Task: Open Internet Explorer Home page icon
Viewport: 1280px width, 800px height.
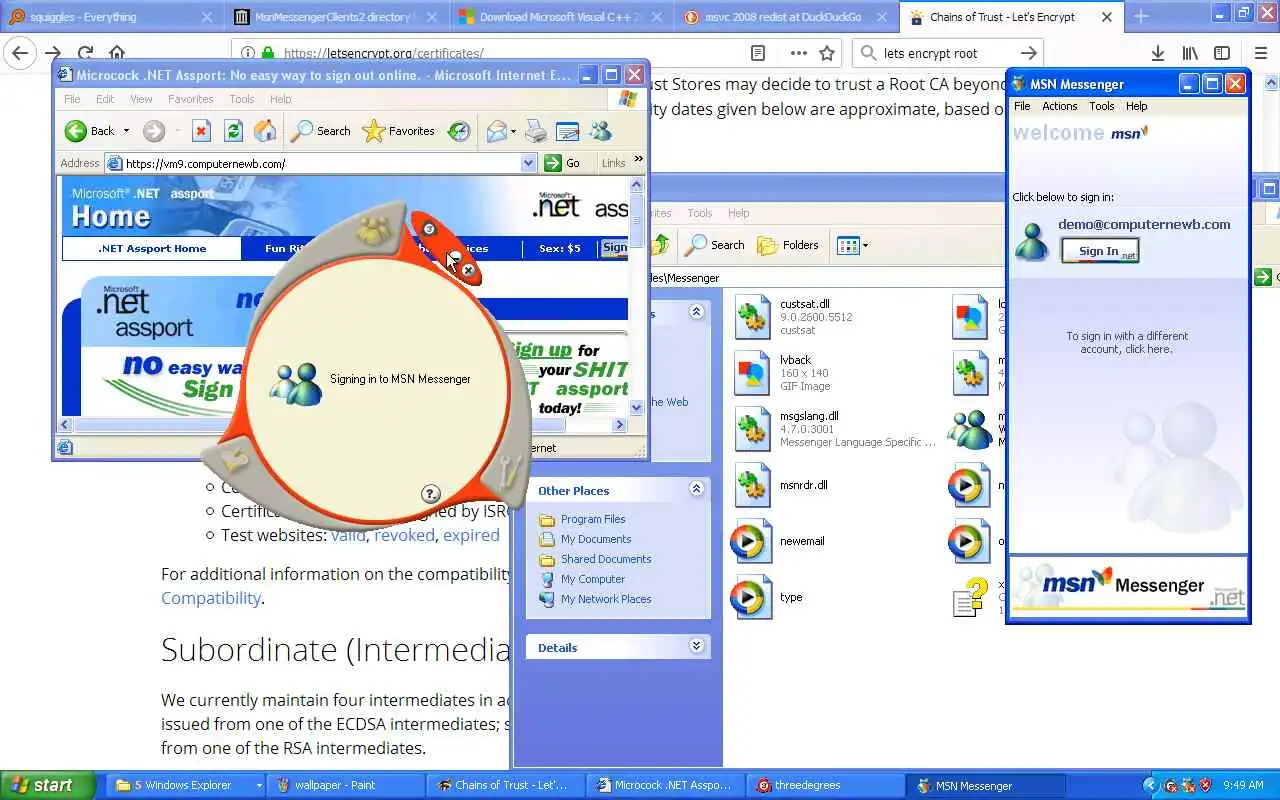Action: point(265,131)
